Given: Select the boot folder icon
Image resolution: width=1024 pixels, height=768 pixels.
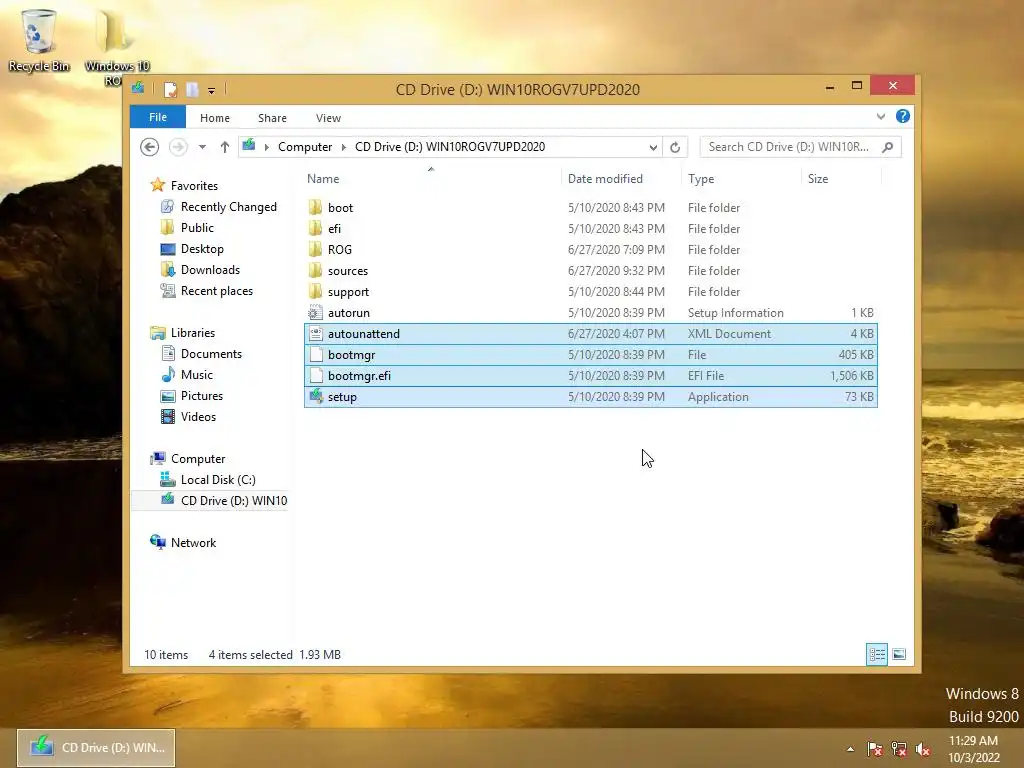Looking at the screenshot, I should pos(315,208).
